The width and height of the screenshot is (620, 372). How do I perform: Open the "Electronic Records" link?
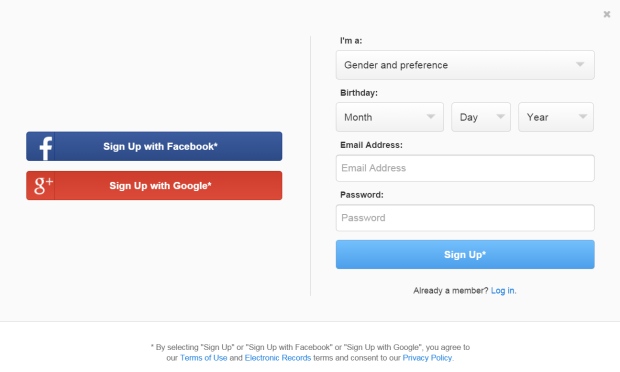278,358
